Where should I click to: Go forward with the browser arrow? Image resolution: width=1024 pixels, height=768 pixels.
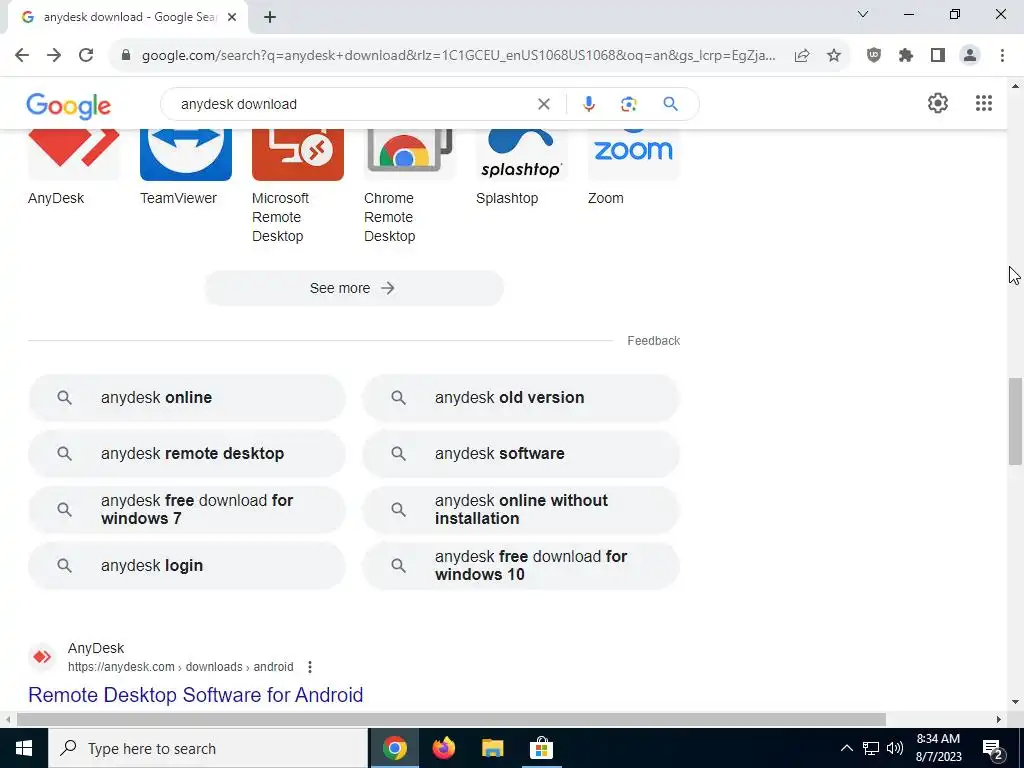[54, 55]
